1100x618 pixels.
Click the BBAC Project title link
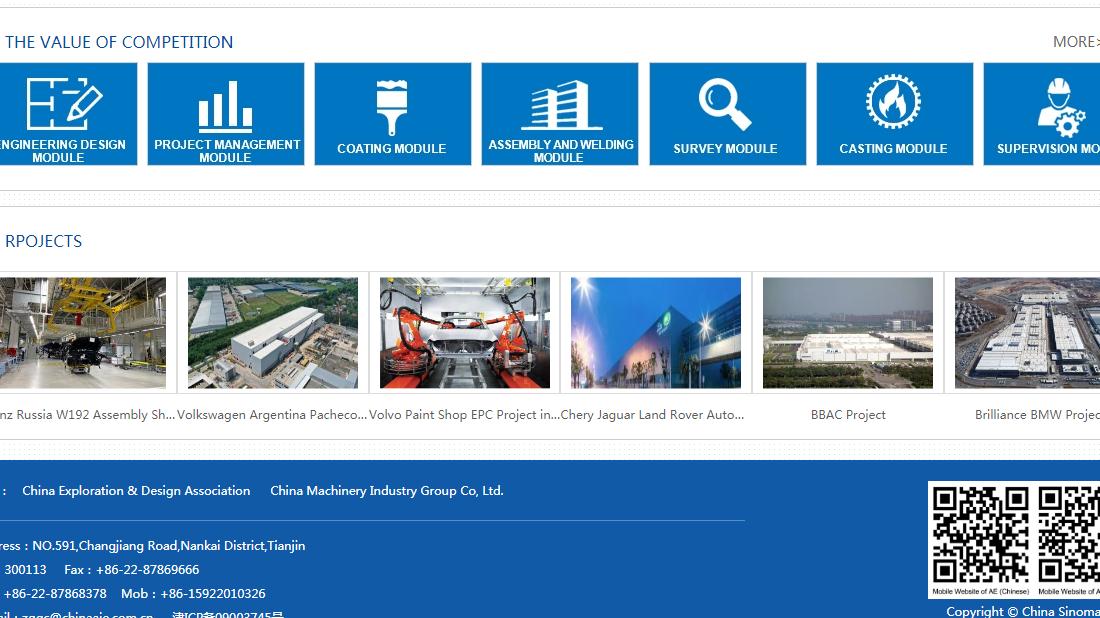tap(848, 415)
